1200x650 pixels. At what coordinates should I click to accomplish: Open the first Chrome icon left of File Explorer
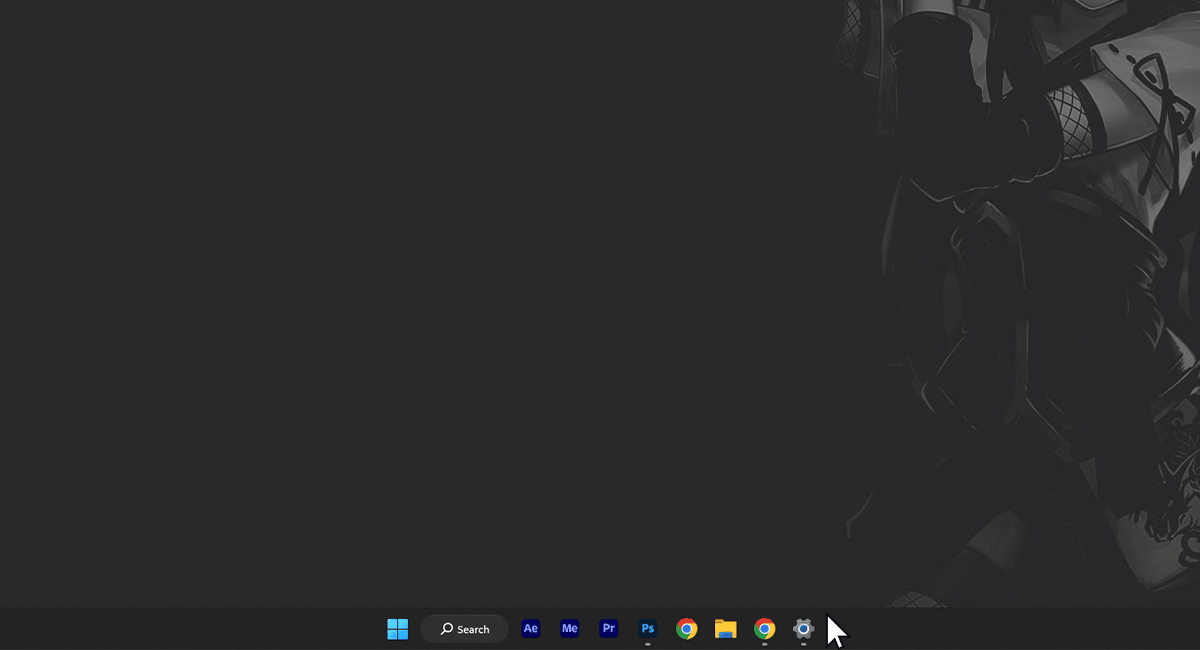686,629
